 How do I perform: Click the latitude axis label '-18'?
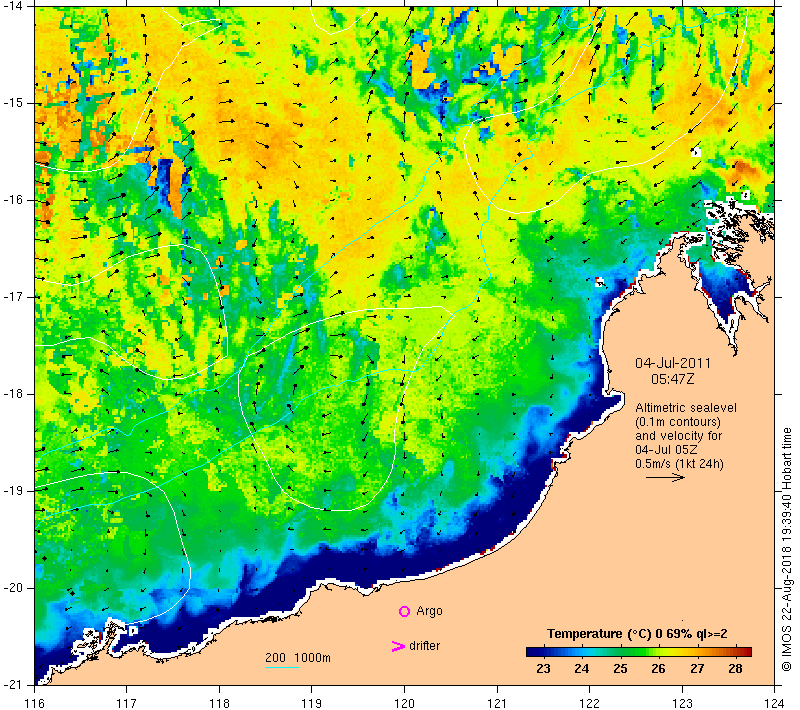click(13, 394)
